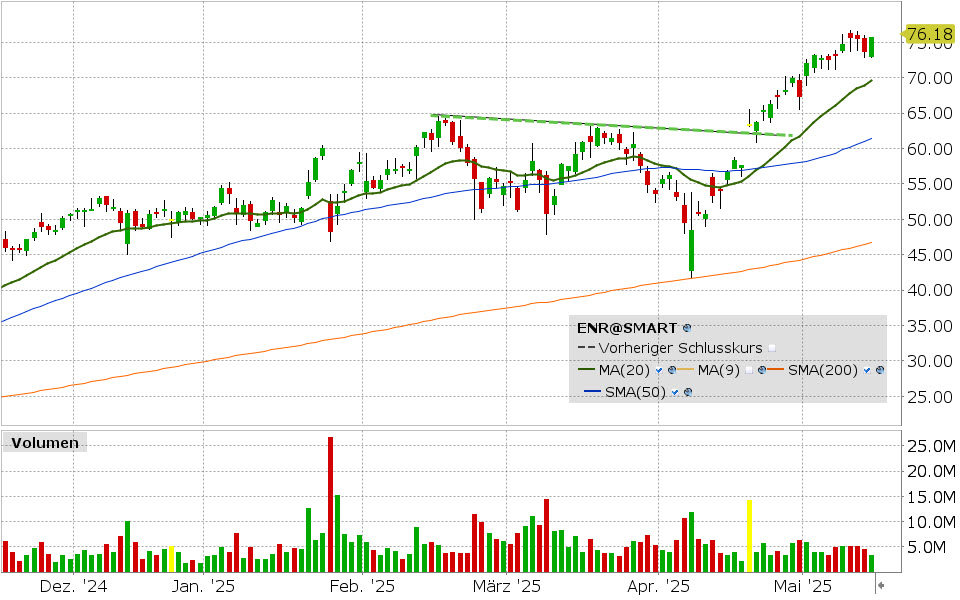Click the März '25 axis label
This screenshot has height=600, width=960.
(x=506, y=587)
